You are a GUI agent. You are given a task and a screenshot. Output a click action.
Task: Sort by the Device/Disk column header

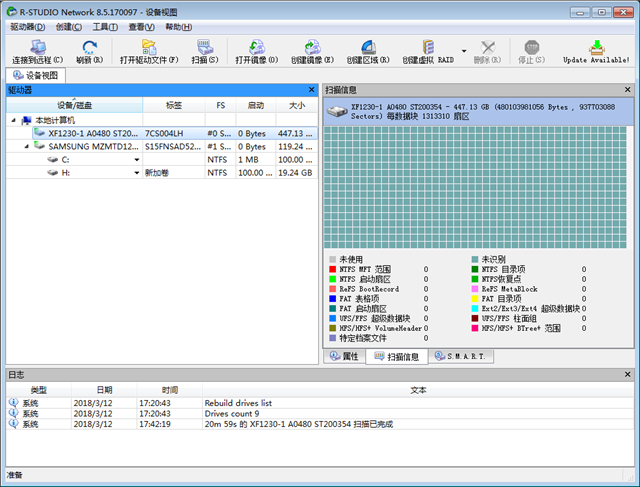pyautogui.click(x=74, y=105)
